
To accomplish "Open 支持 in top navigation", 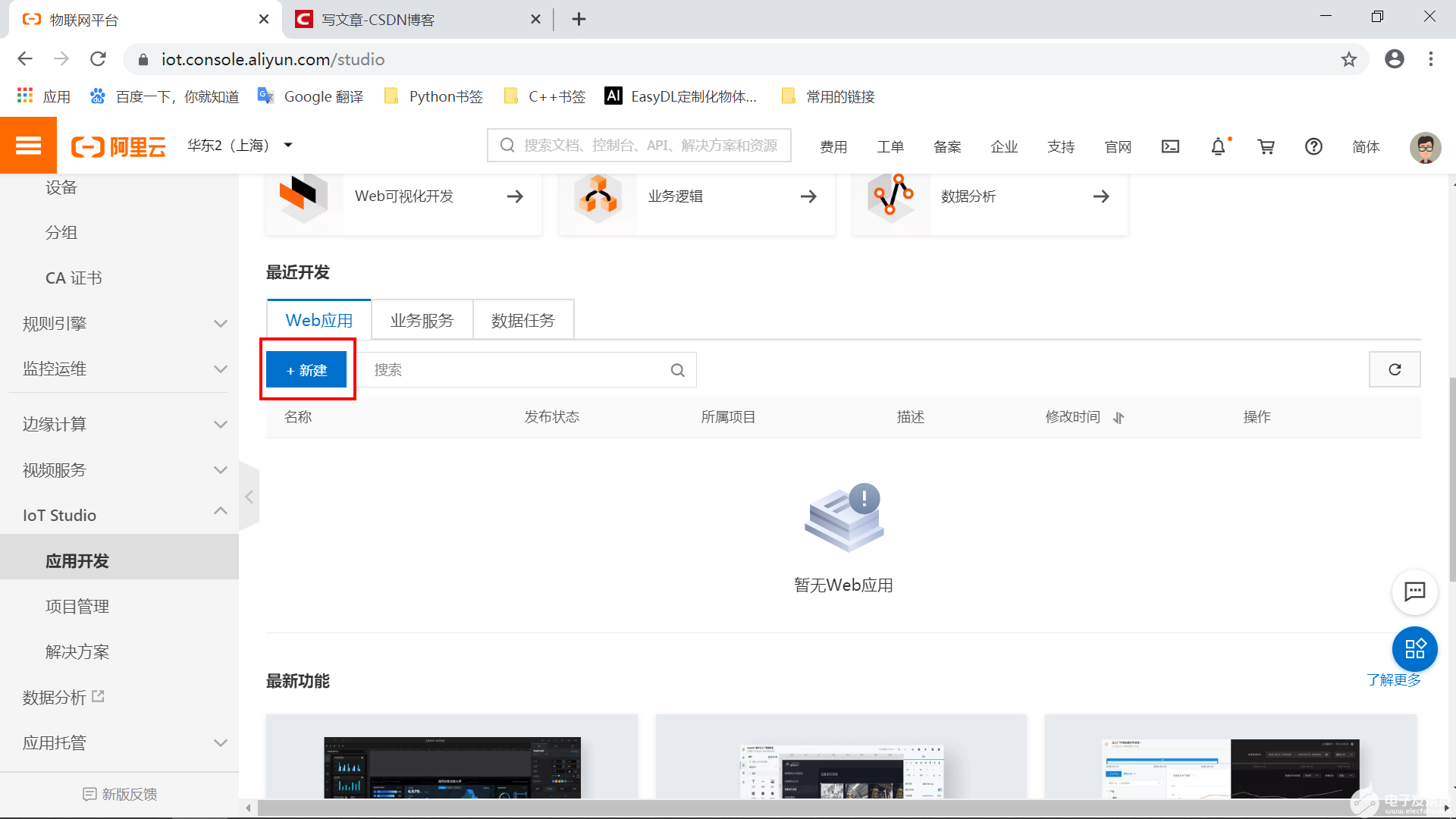I will (1061, 146).
